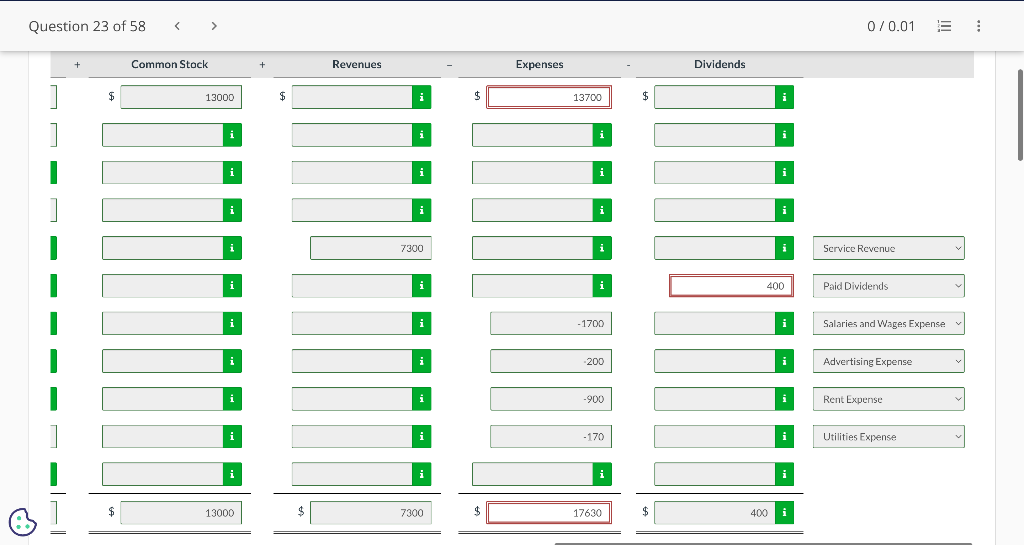
Task: Click Common Stock info icon in Paid Dividends row
Action: pos(232,286)
